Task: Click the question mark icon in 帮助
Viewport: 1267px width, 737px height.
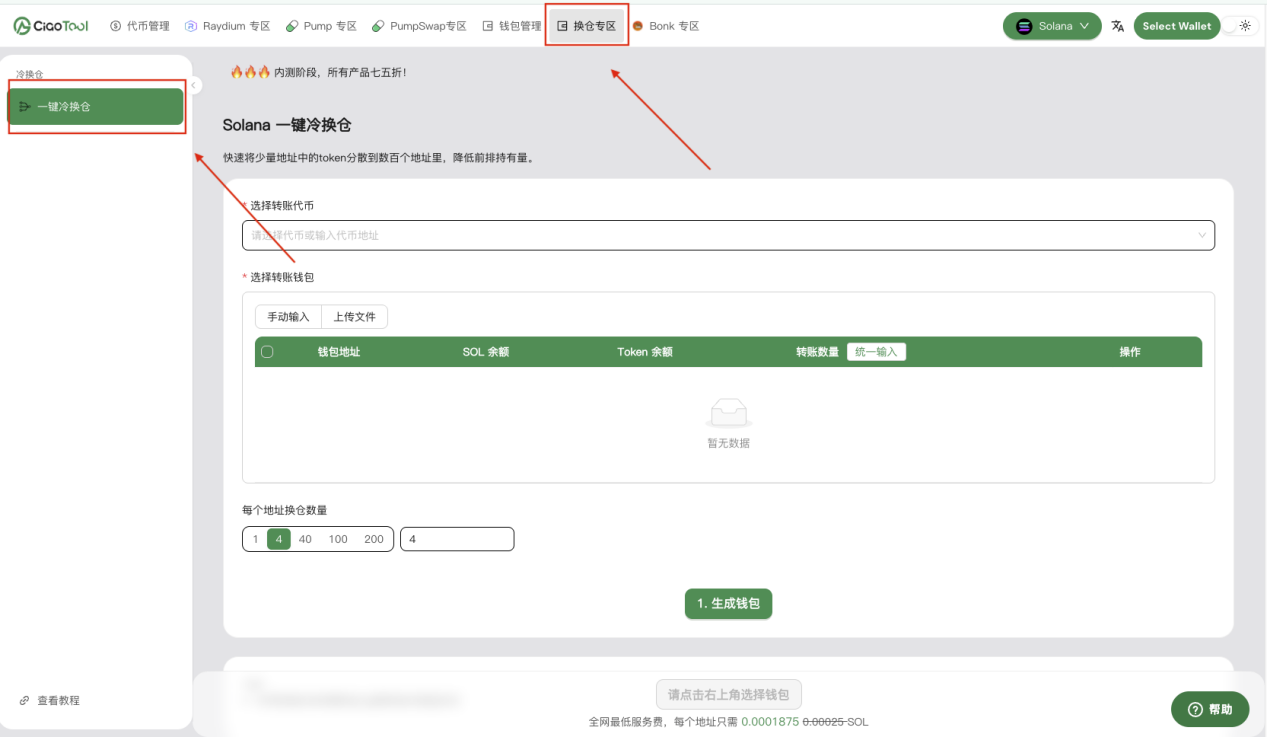Action: coord(1194,709)
